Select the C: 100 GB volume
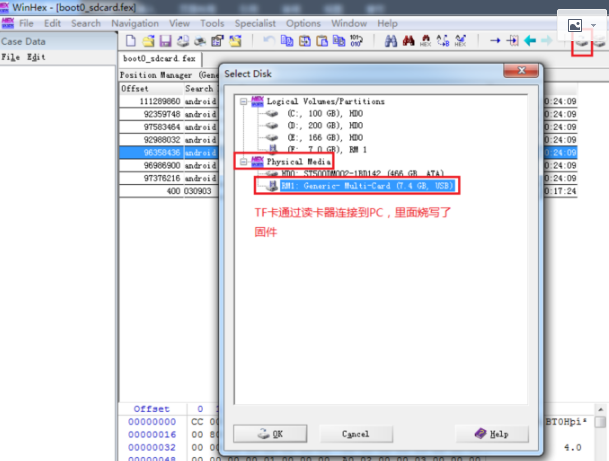 [325, 113]
